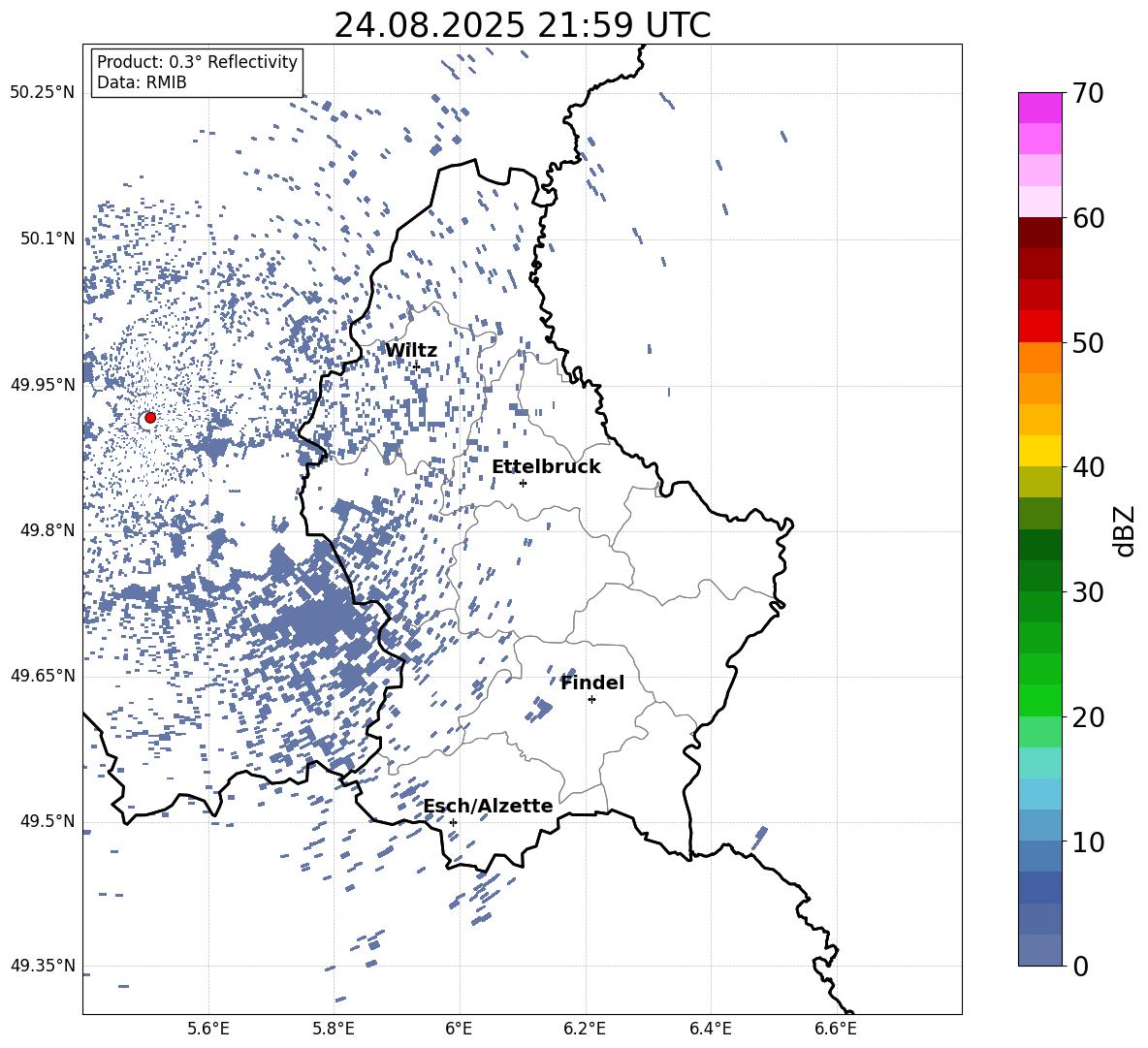Click the 49.8°N latitude label

pos(48,530)
